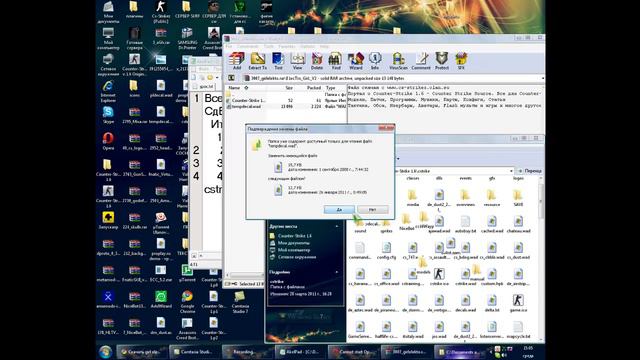640x360 pixels.
Task: Collapse the Подробно details panel
Action: pos(337,272)
